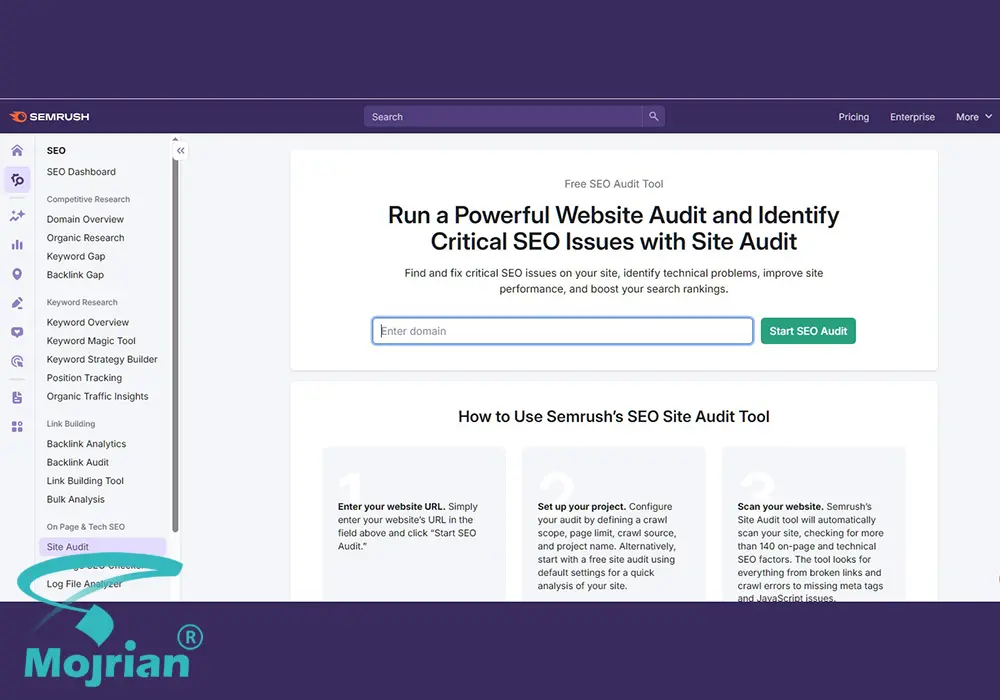The image size is (1000, 700).
Task: Launch Keyword Magic Tool
Action: coord(91,341)
